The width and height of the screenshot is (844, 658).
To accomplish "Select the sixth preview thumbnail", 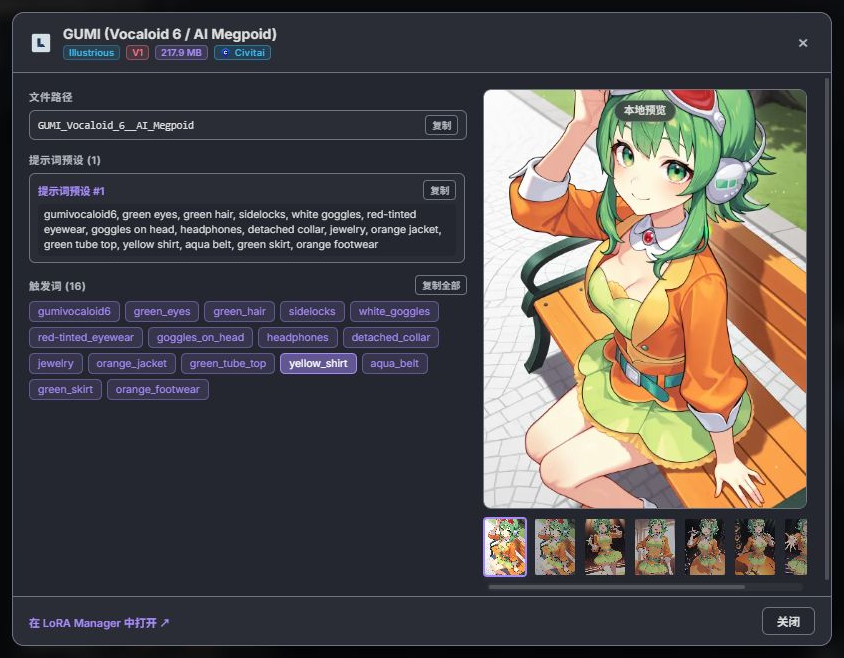I will [755, 547].
